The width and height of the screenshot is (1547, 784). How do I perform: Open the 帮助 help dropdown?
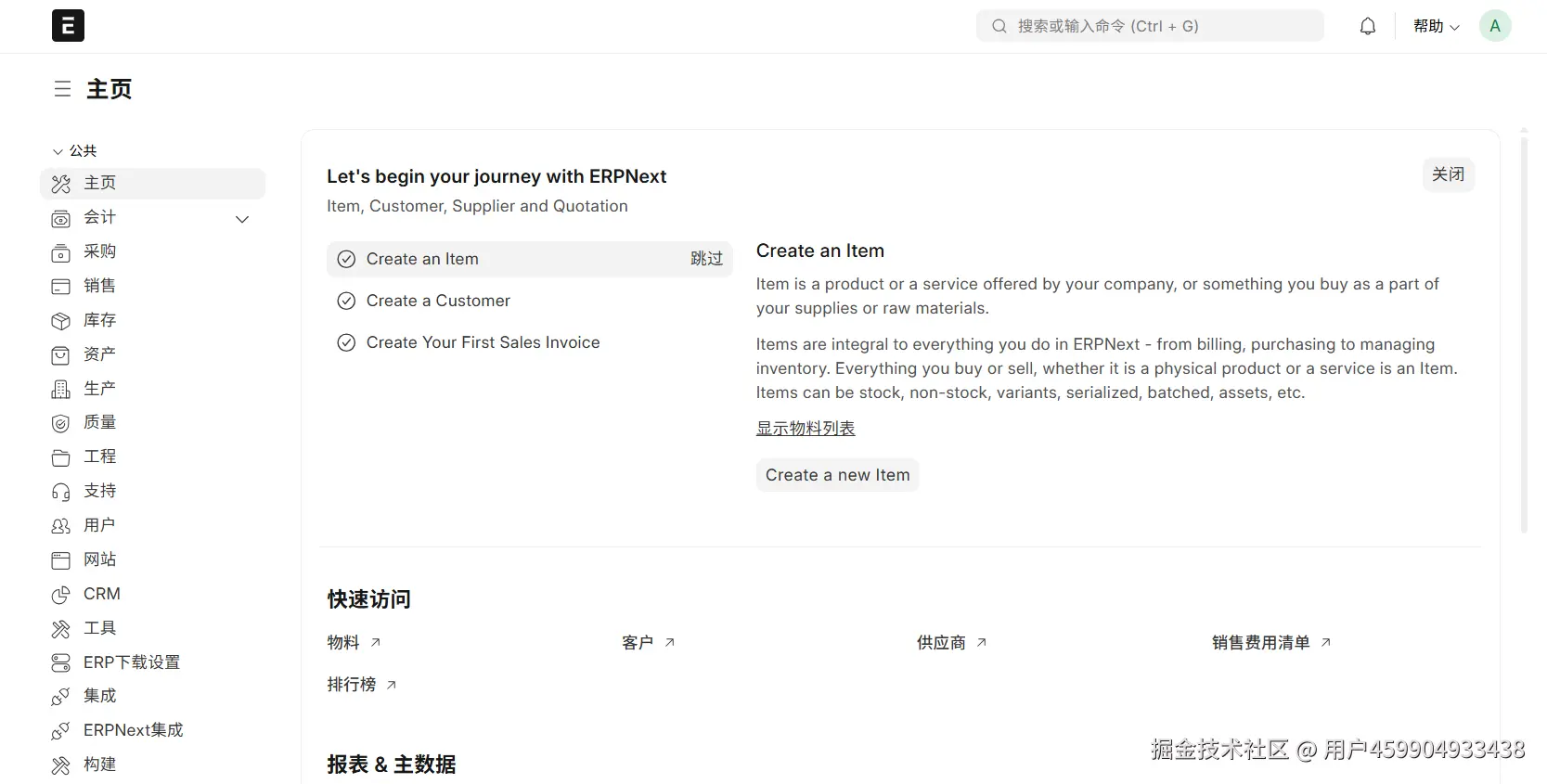pos(1436,27)
